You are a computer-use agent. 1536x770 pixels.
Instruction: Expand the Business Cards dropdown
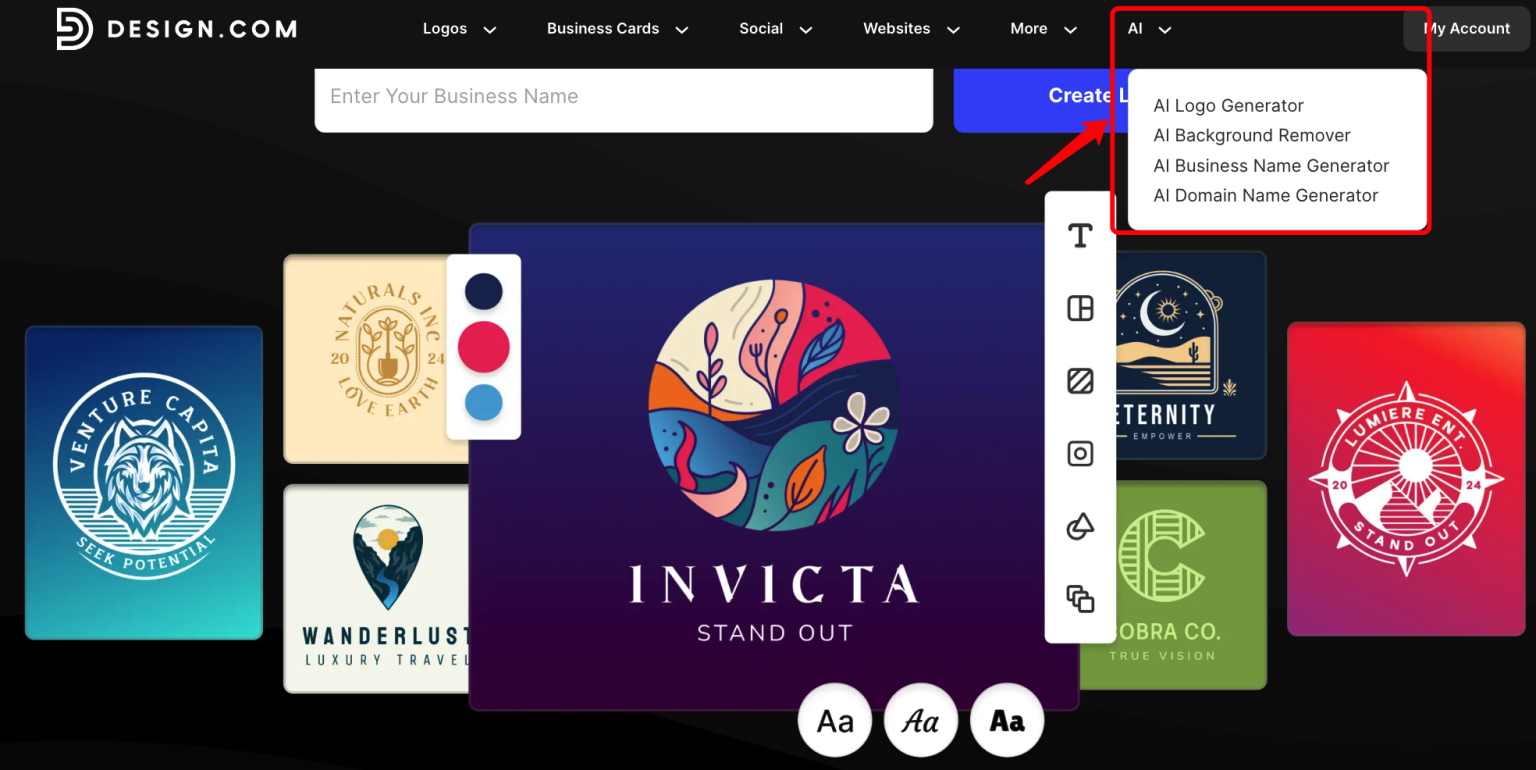pyautogui.click(x=617, y=29)
